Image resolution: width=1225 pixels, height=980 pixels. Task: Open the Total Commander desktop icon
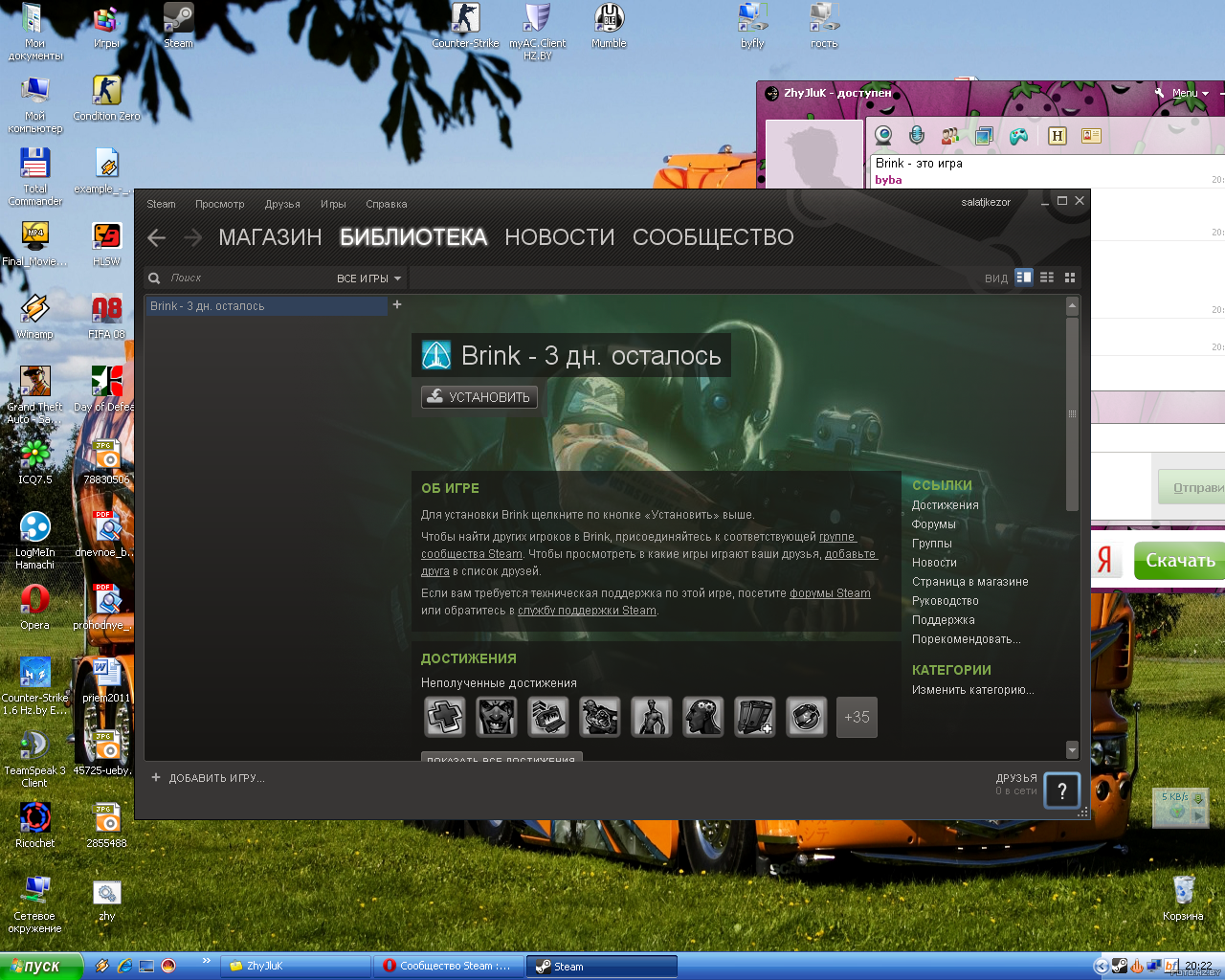tap(35, 177)
